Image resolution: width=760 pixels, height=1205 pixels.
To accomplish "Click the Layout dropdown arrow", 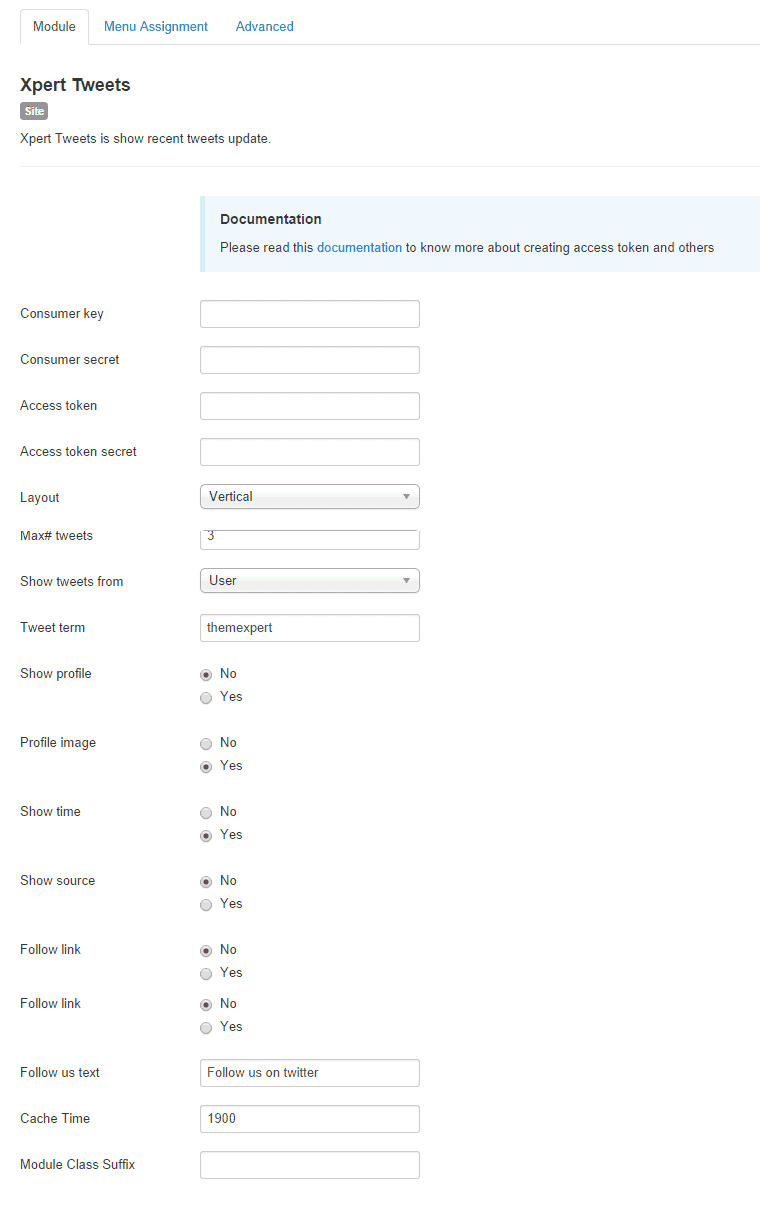I will coord(406,496).
